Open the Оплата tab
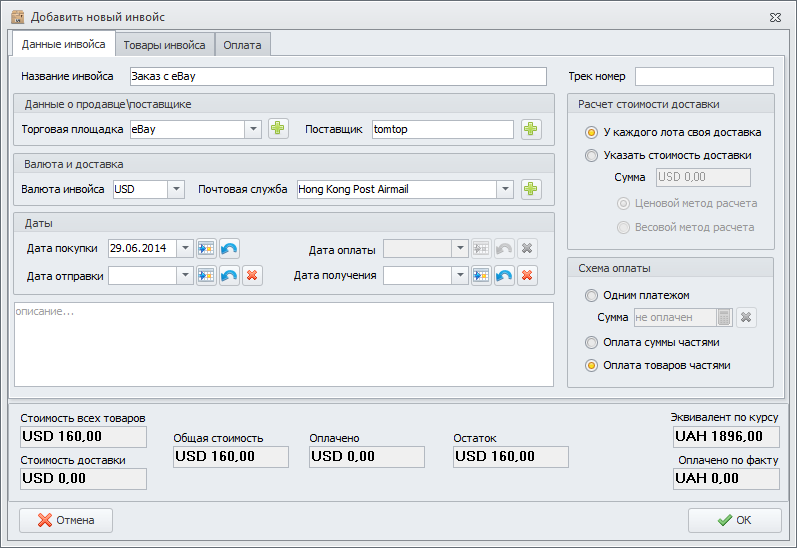Screen dimensions: 797x548 coord(243,45)
